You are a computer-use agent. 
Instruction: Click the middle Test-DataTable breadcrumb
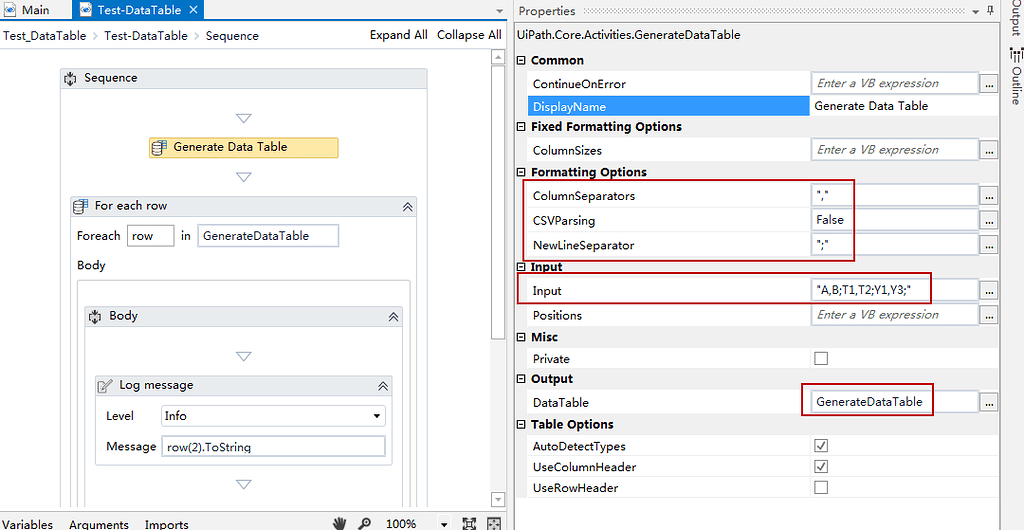click(x=146, y=36)
